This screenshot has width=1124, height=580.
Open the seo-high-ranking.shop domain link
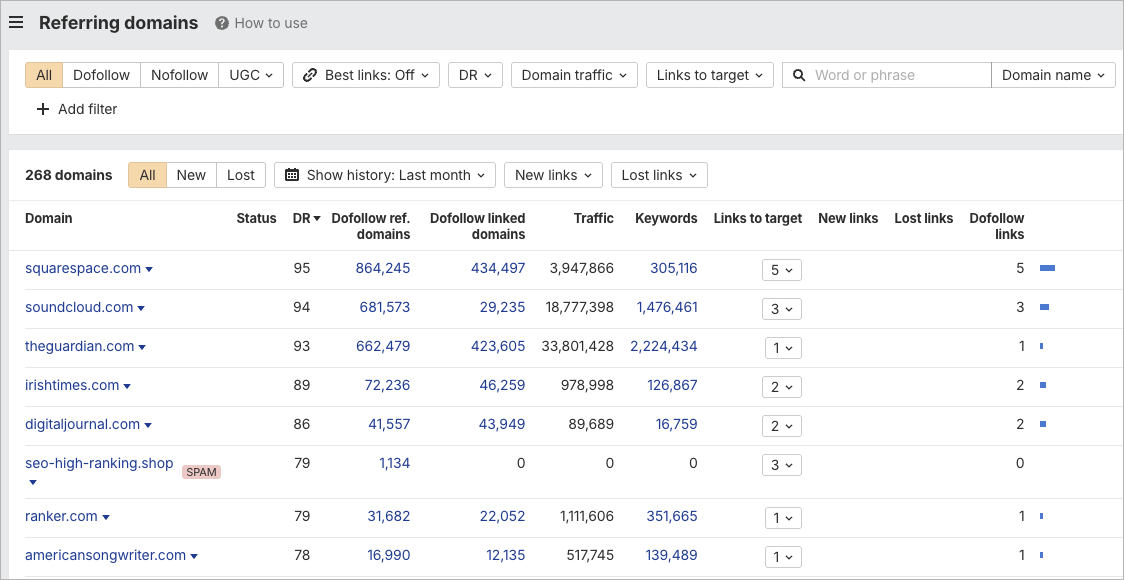[99, 463]
